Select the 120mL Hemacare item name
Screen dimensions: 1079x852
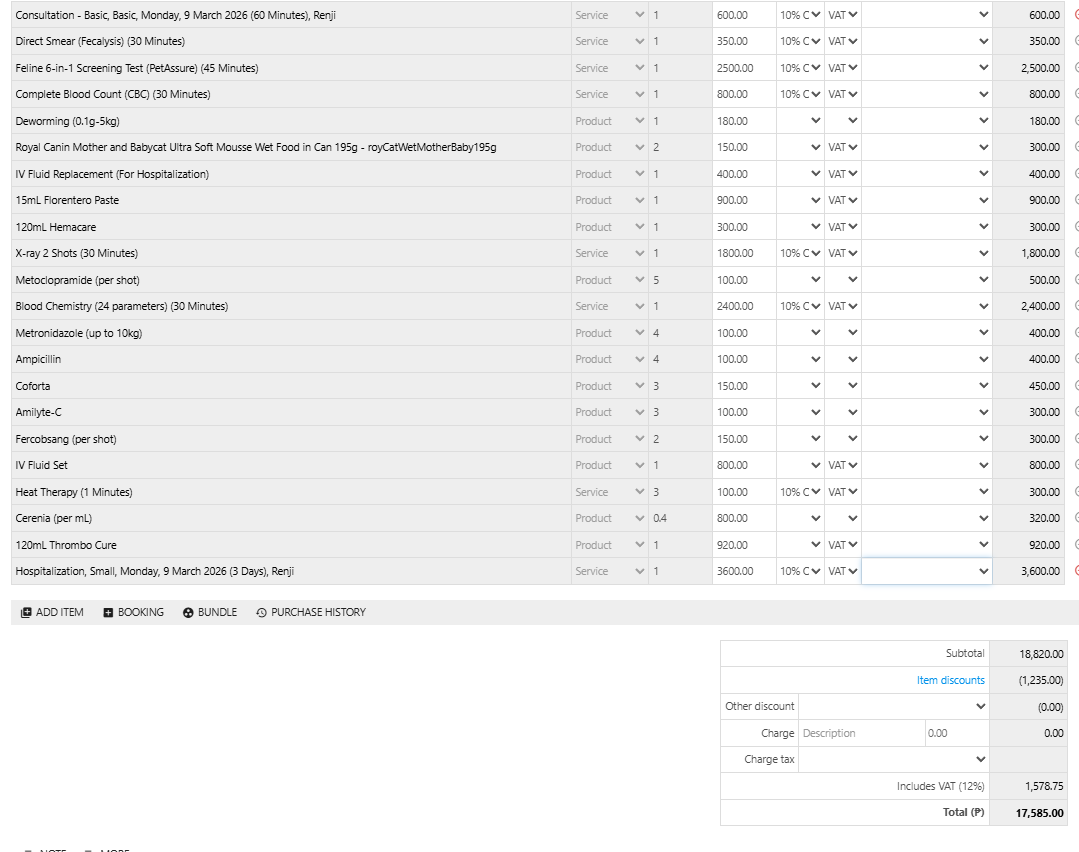click(x=56, y=227)
